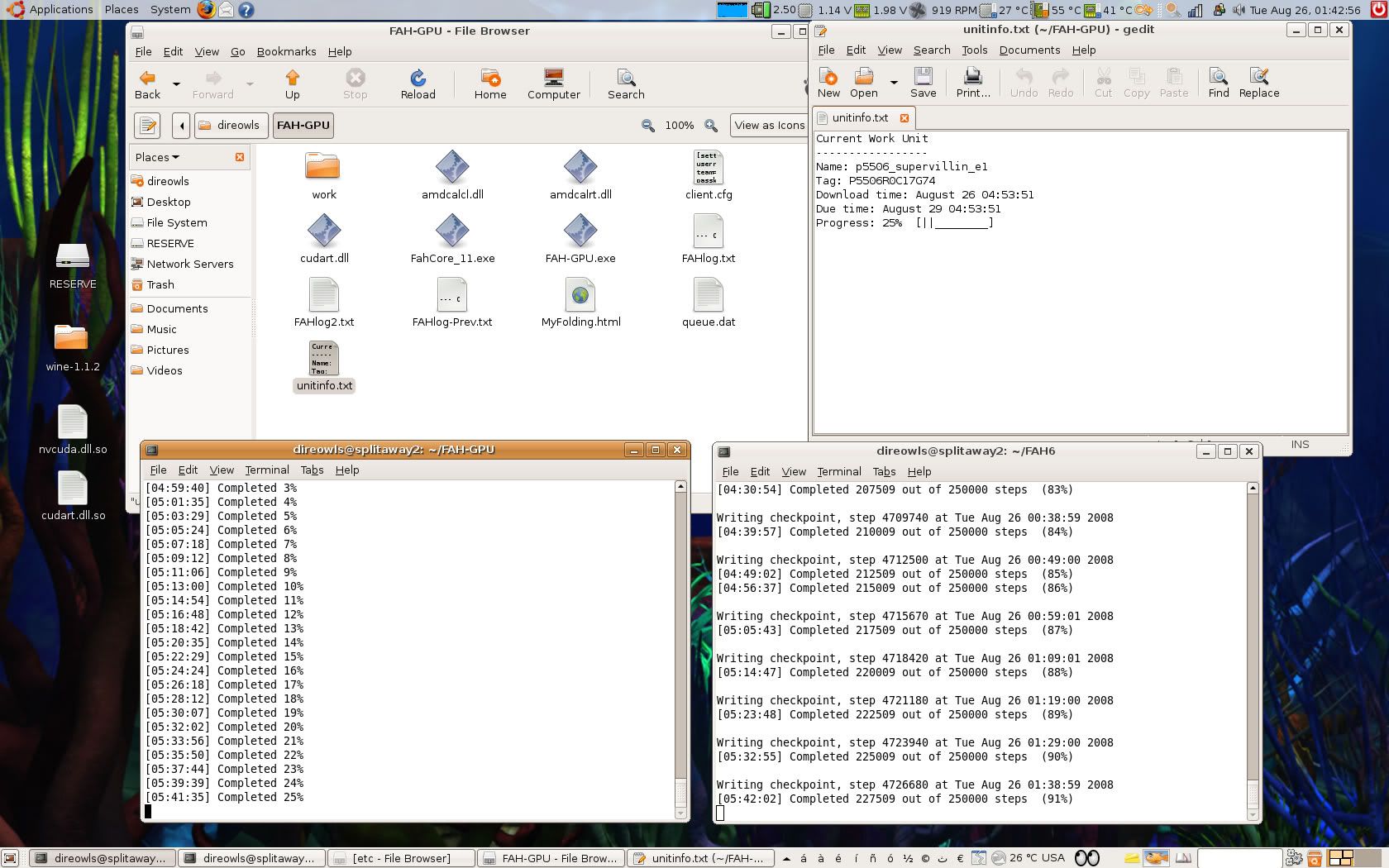This screenshot has height=868, width=1389.
Task: Open the RESERVE drive desktop icon
Action: pos(73,265)
